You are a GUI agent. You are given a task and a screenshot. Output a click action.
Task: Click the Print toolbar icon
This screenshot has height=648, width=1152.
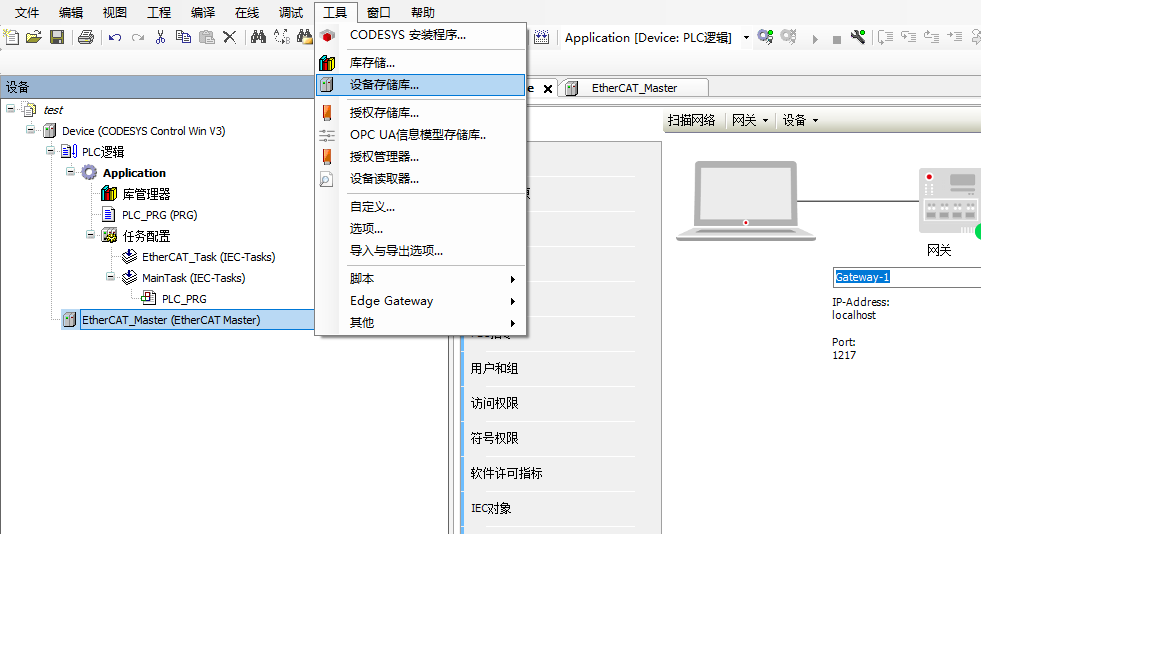click(x=86, y=37)
